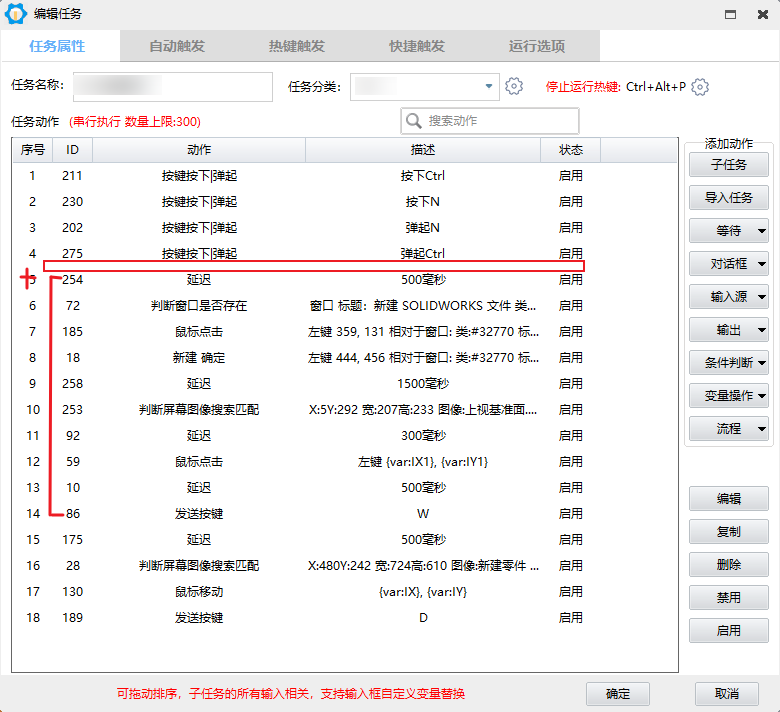The height and width of the screenshot is (712, 780).
Task: Expand the 任务分类 dropdown
Action: (x=489, y=87)
